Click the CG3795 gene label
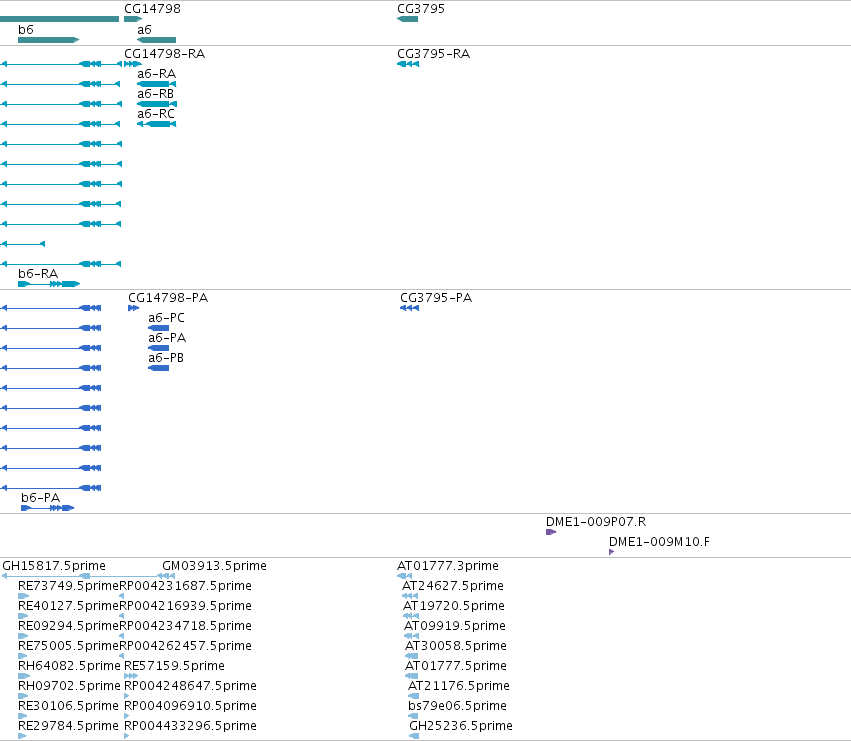Screen dimensions: 851x741 point(421,9)
